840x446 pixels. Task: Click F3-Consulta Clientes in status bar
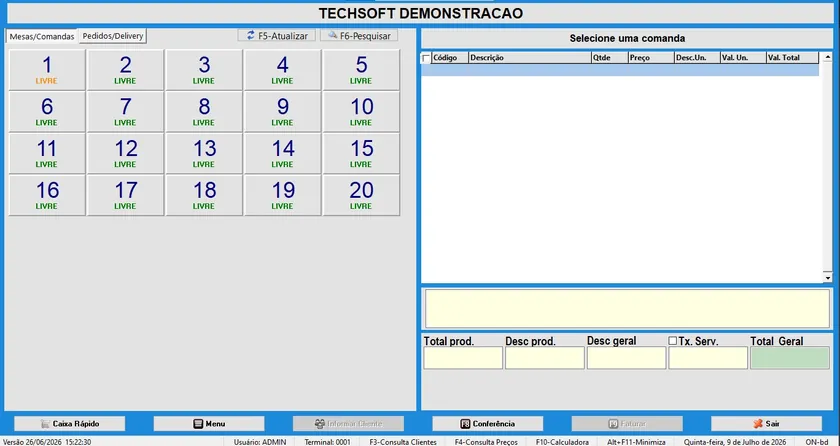click(403, 442)
